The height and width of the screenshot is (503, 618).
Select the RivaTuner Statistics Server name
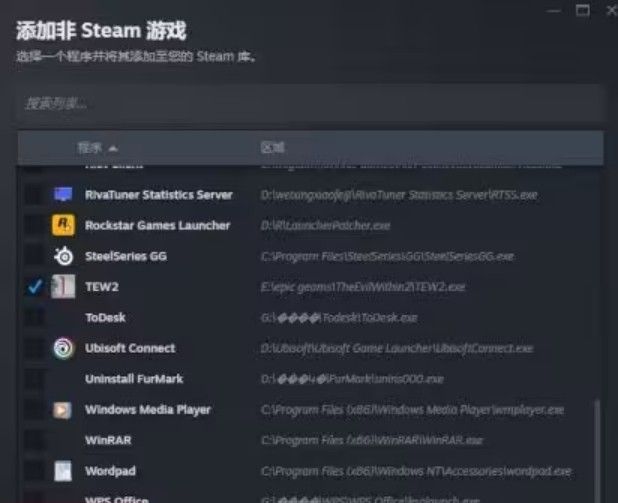159,195
